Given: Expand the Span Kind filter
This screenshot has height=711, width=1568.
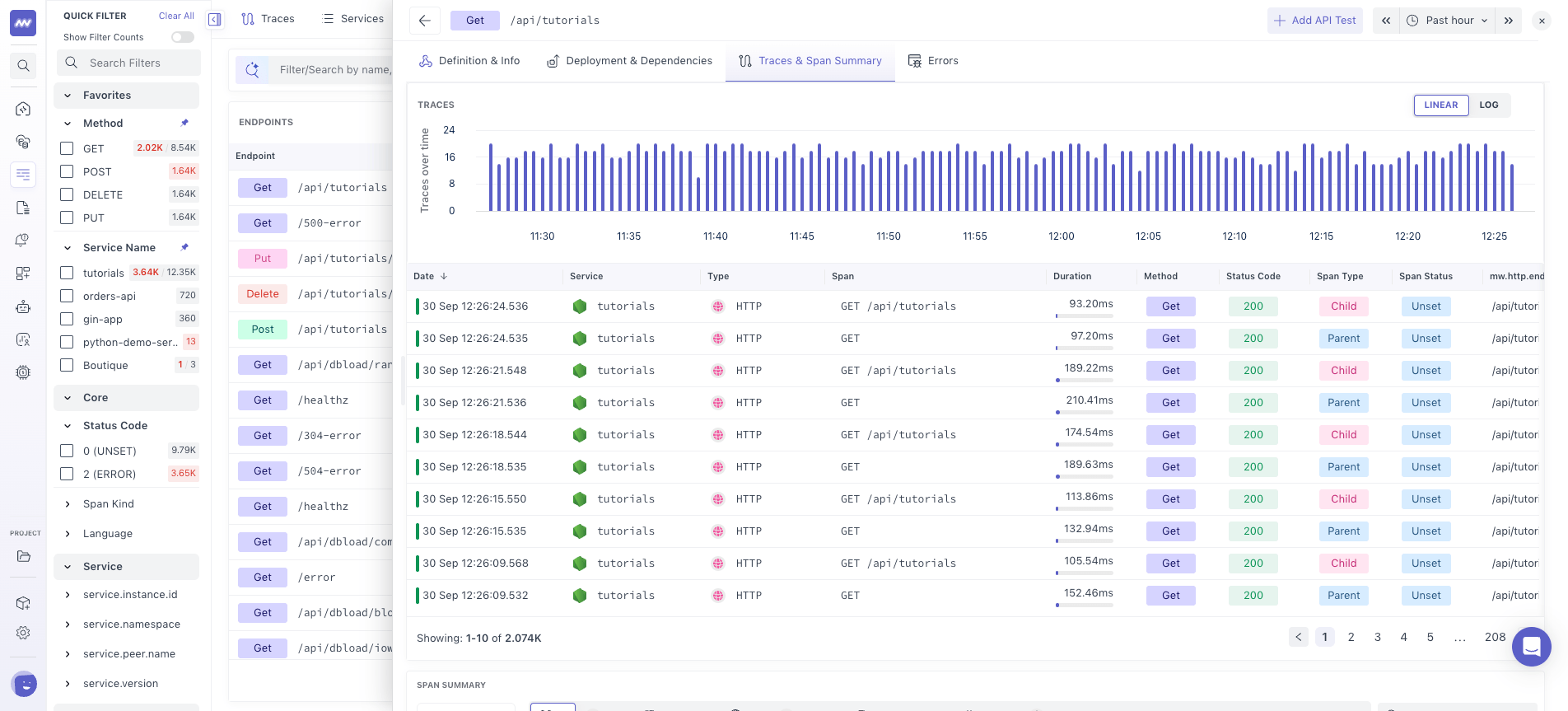Looking at the screenshot, I should [x=68, y=504].
